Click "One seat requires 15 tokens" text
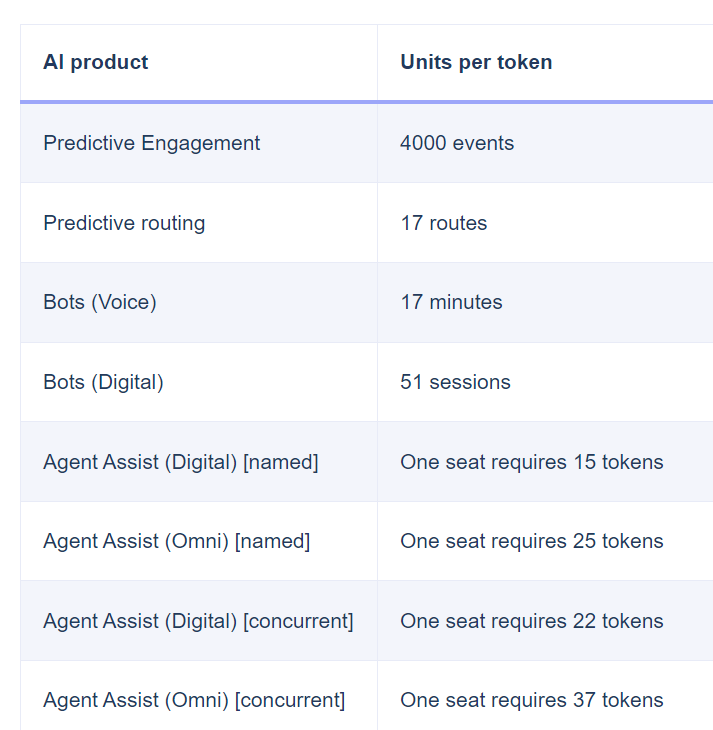 coord(532,462)
